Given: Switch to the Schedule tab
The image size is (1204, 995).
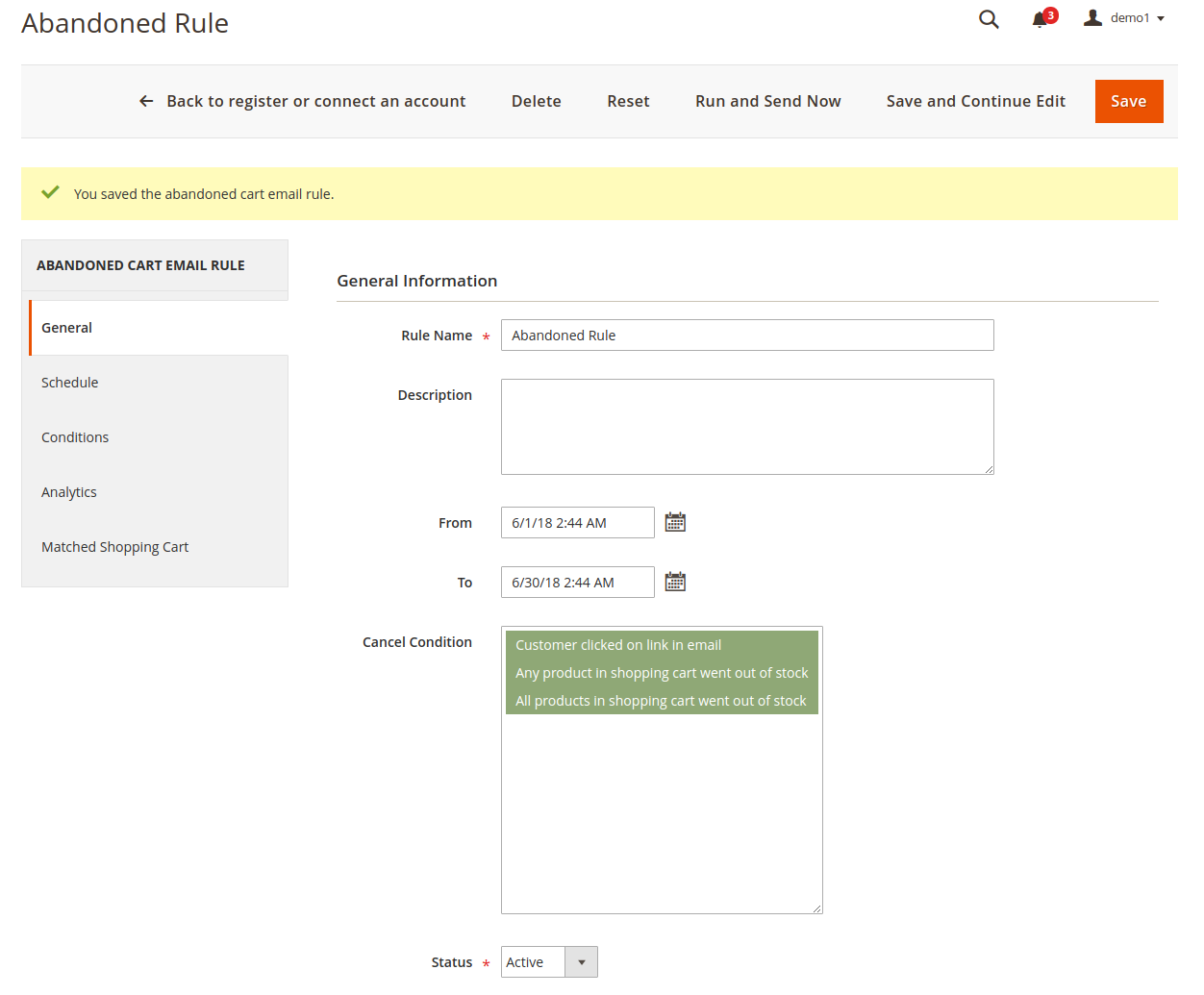Looking at the screenshot, I should pyautogui.click(x=70, y=383).
